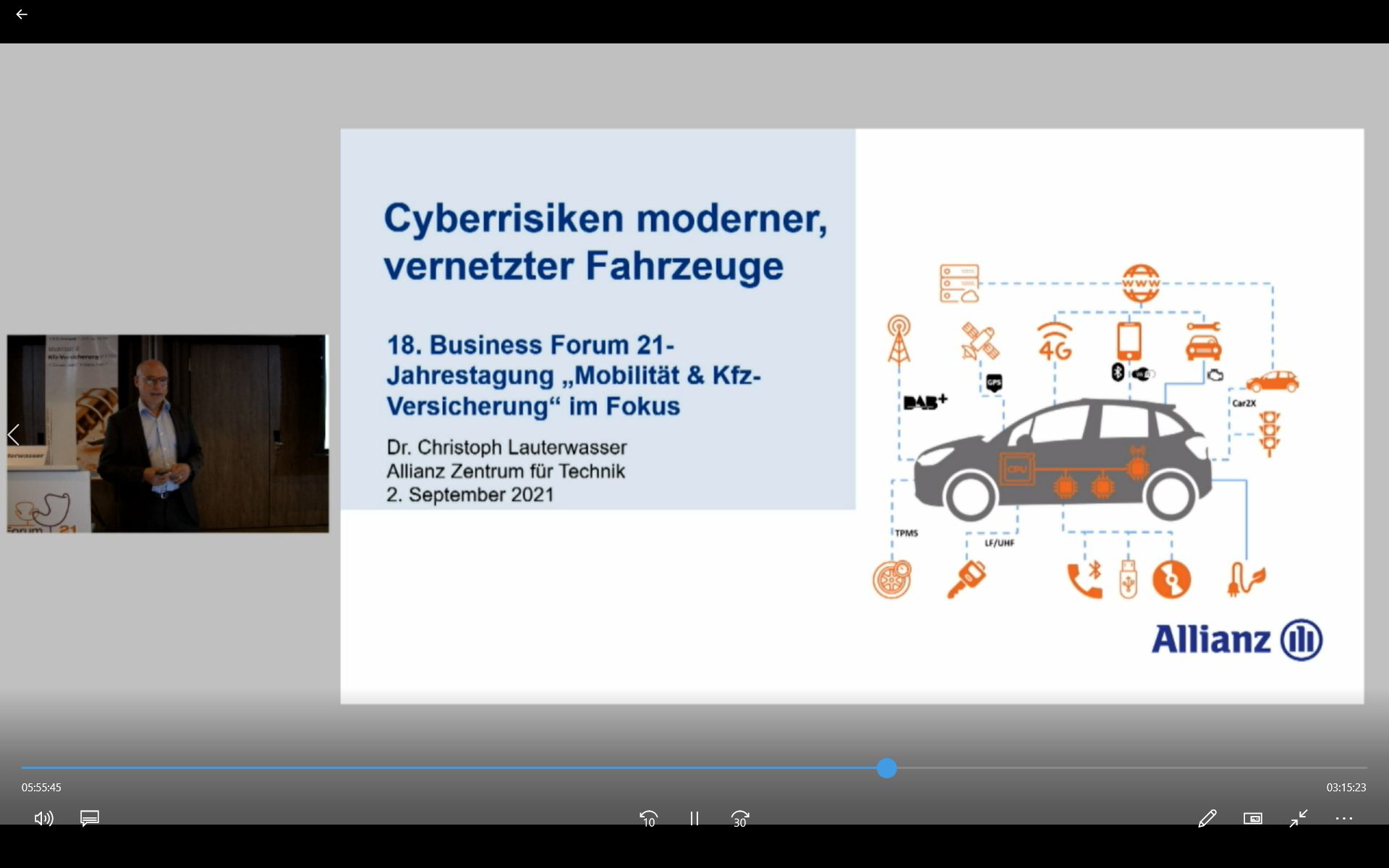Image resolution: width=1389 pixels, height=868 pixels.
Task: Click the previous chevron at left edge
Action: 13,435
